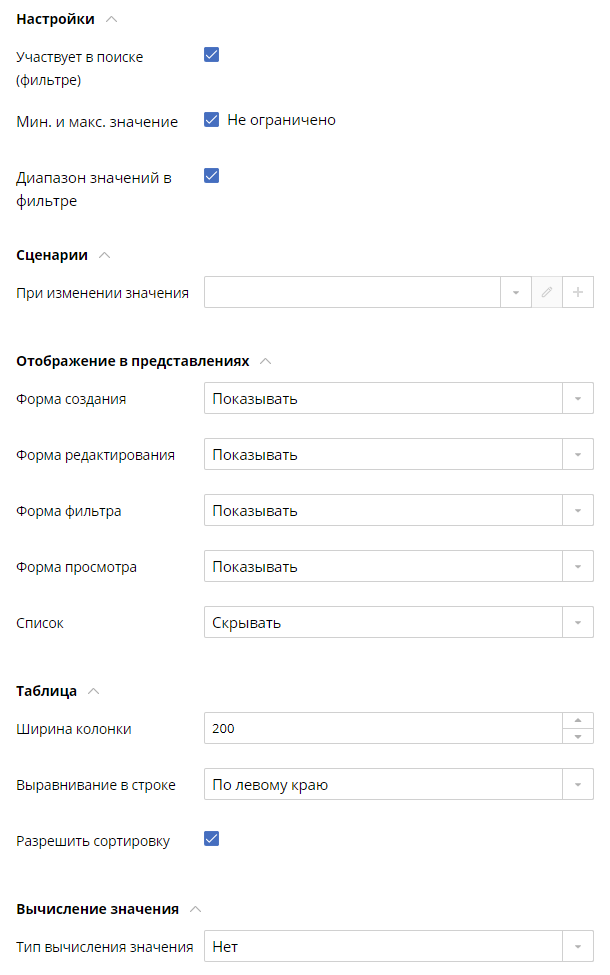Increase column width with the up arrow
Viewport: 610px width, 975px height.
click(x=578, y=720)
